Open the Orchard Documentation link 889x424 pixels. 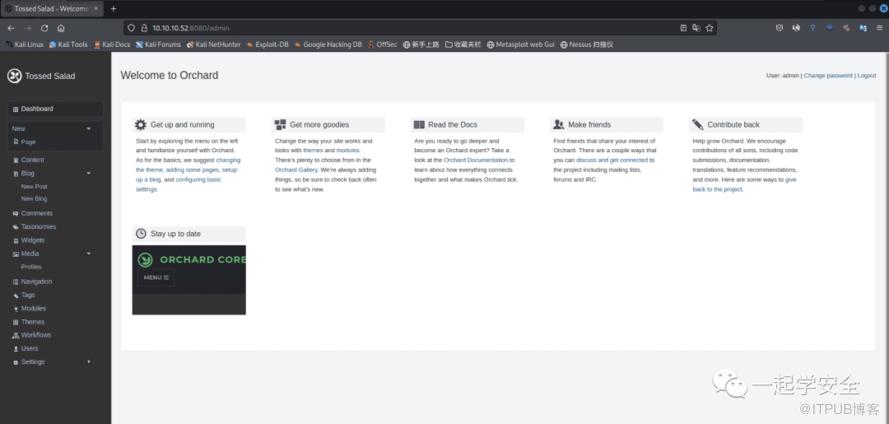coord(476,160)
